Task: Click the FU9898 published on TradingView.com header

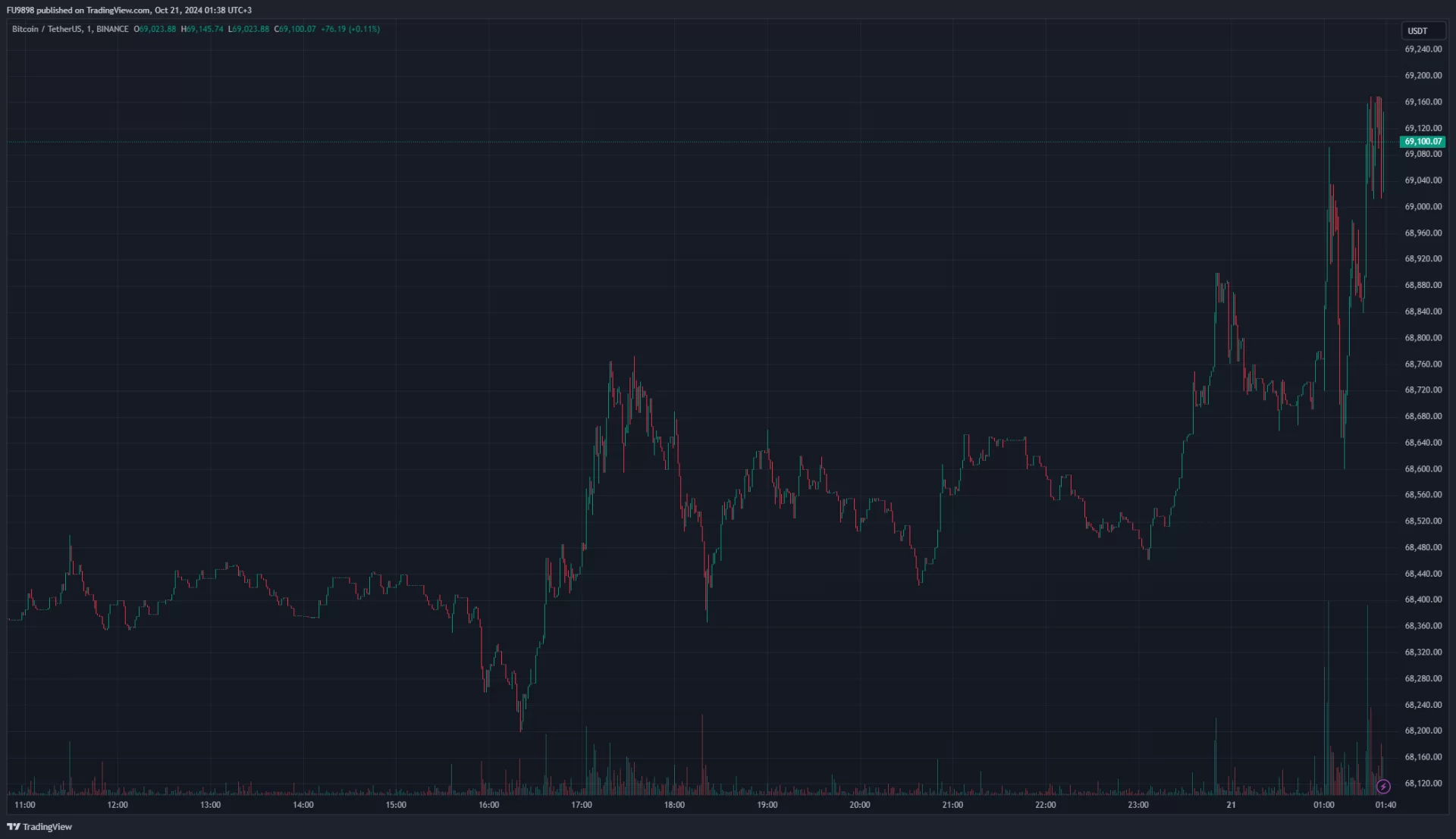Action: pyautogui.click(x=129, y=10)
